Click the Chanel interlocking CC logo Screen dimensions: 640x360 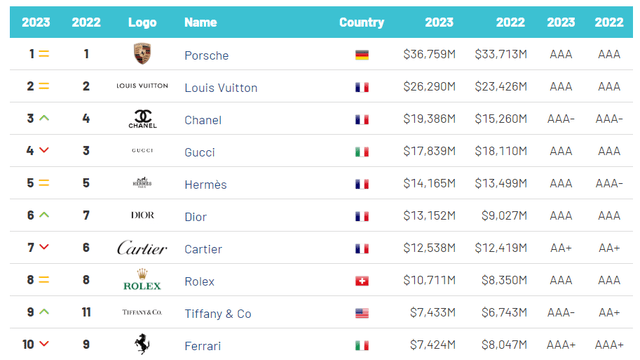[142, 119]
